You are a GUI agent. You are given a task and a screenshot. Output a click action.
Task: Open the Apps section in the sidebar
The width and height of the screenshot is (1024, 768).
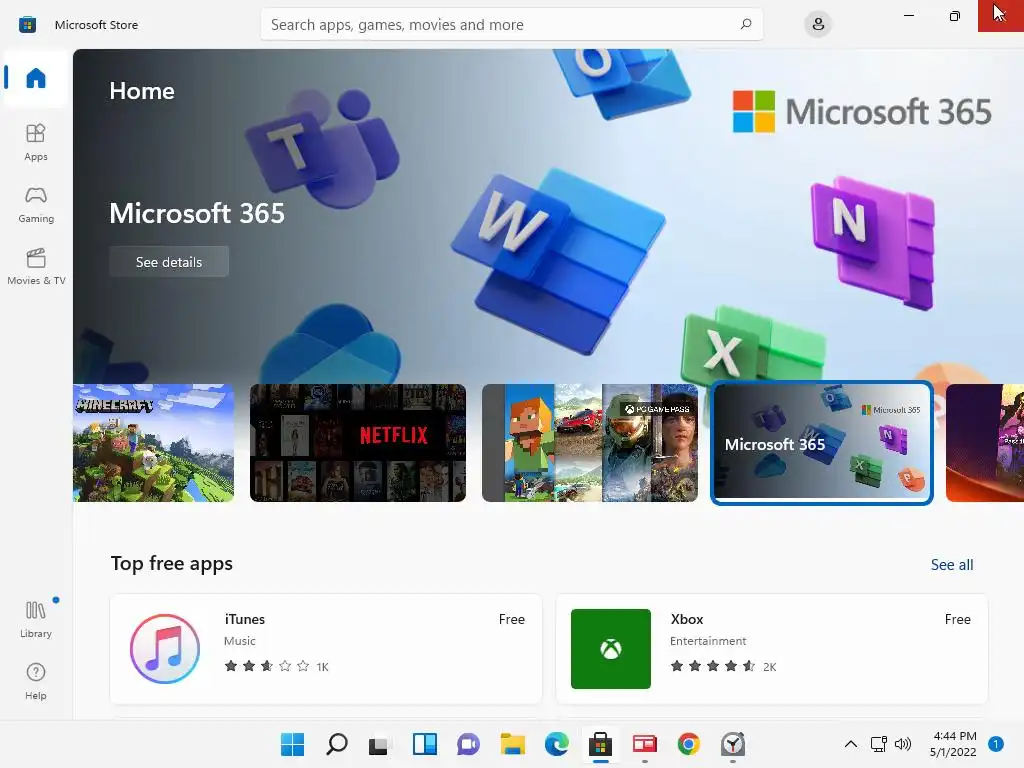(x=36, y=142)
